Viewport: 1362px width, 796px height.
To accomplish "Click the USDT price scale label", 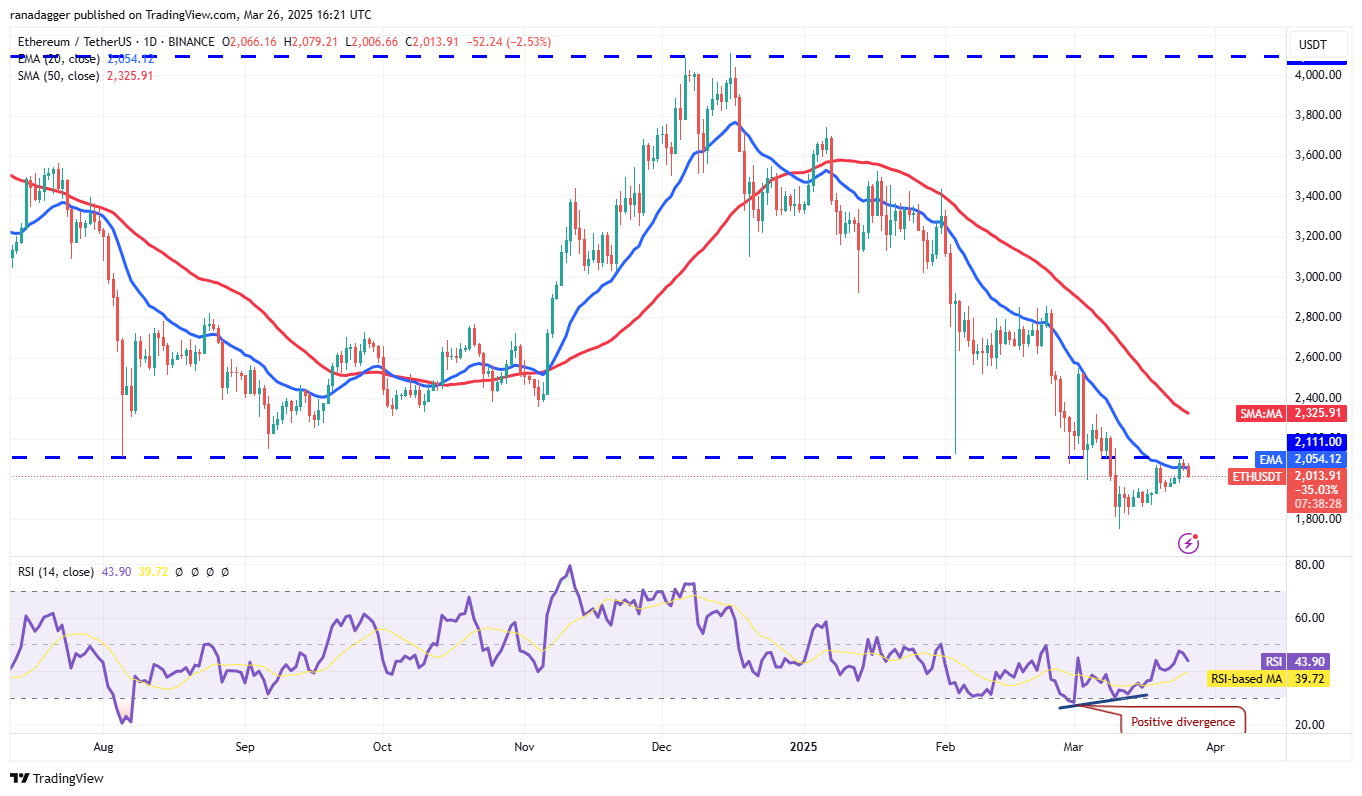I will pyautogui.click(x=1315, y=45).
